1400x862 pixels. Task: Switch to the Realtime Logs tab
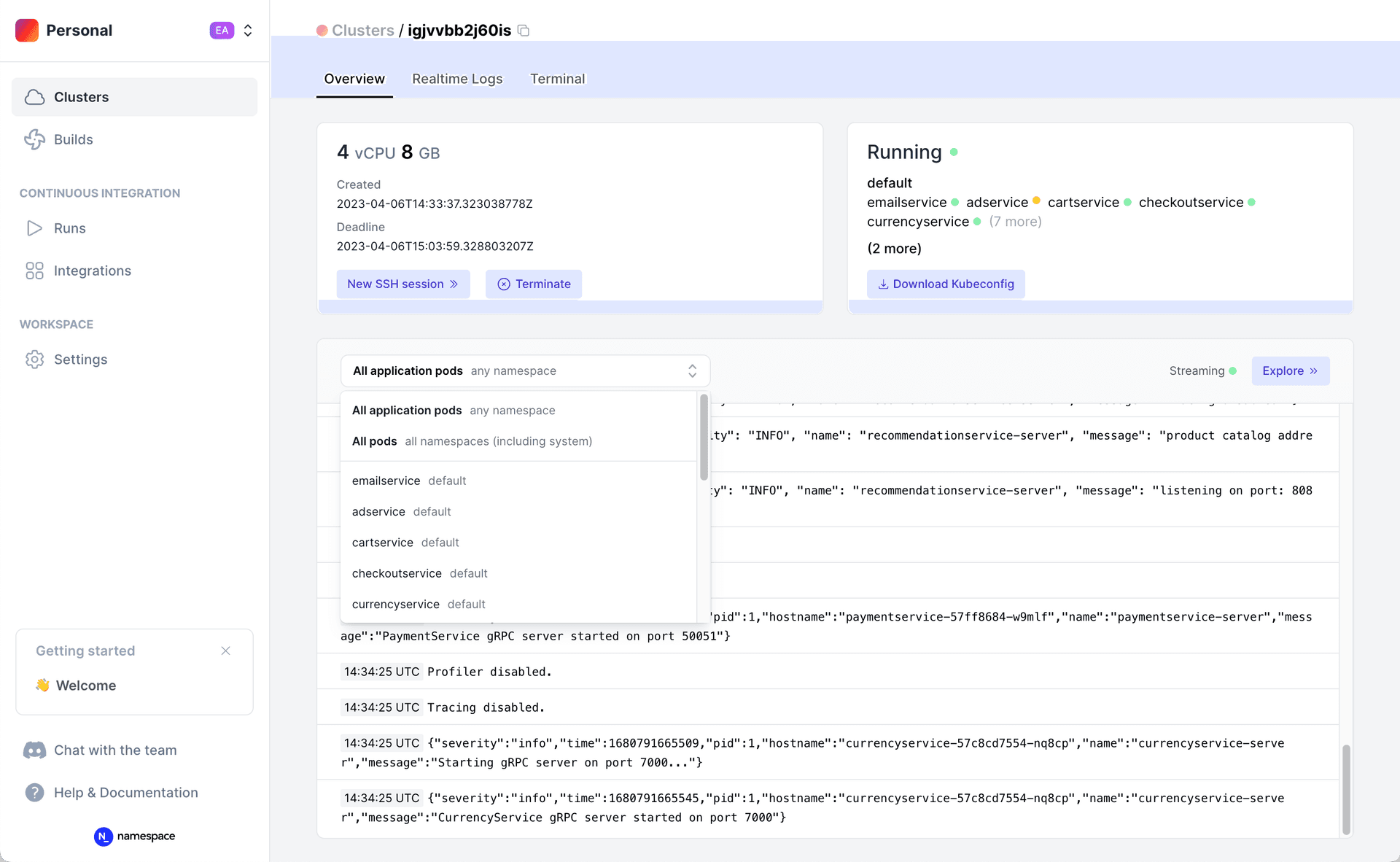(456, 78)
